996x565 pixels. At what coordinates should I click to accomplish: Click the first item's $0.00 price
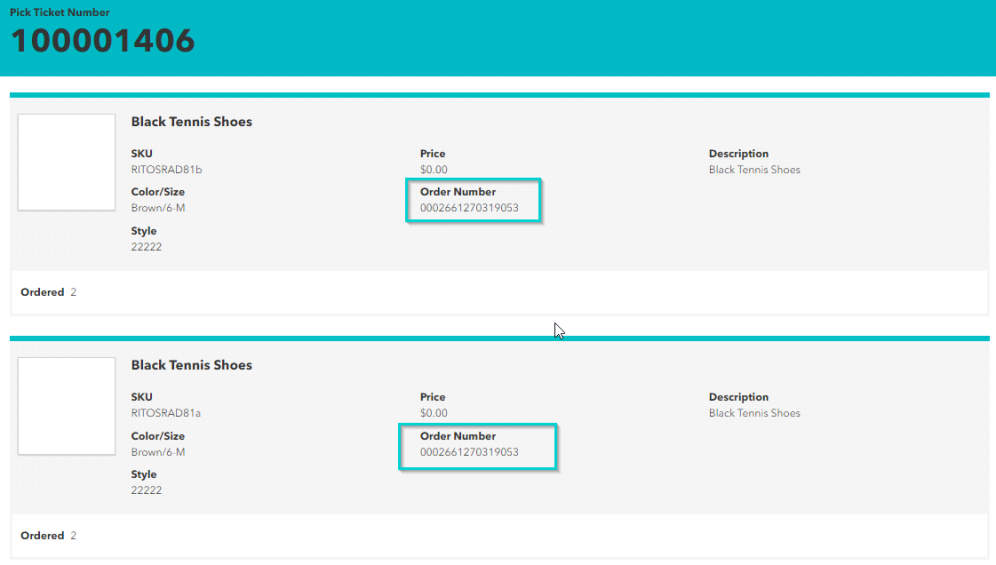coord(434,169)
